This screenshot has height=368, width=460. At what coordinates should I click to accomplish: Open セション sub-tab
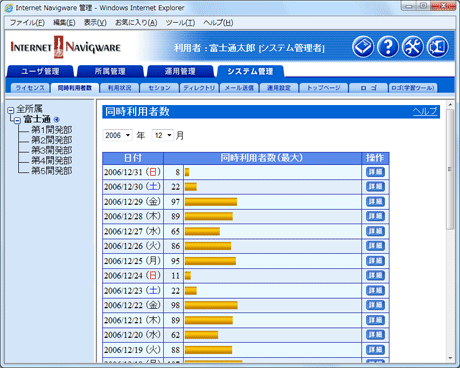tap(159, 88)
